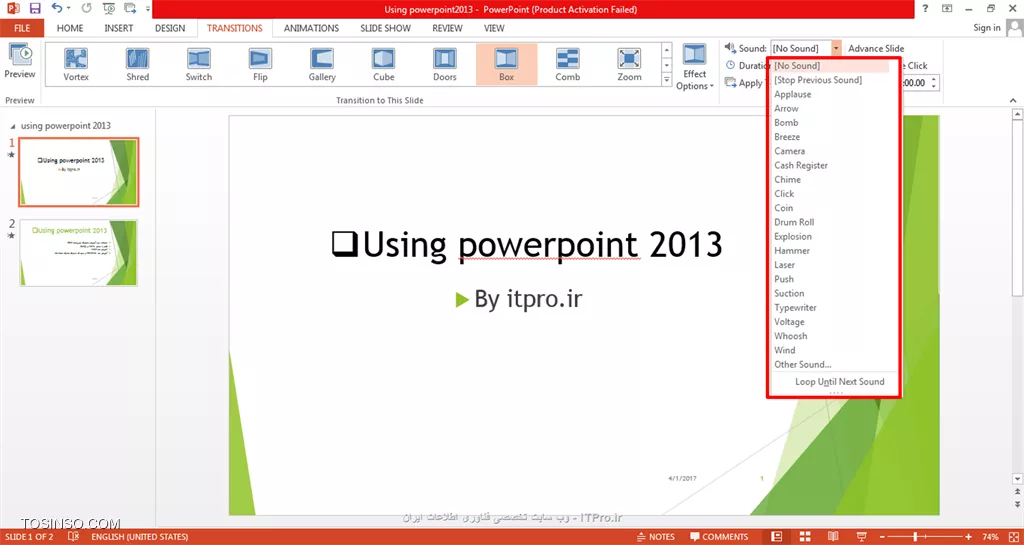This screenshot has height=545, width=1024.
Task: Apply the Zoom transition
Action: coord(629,65)
